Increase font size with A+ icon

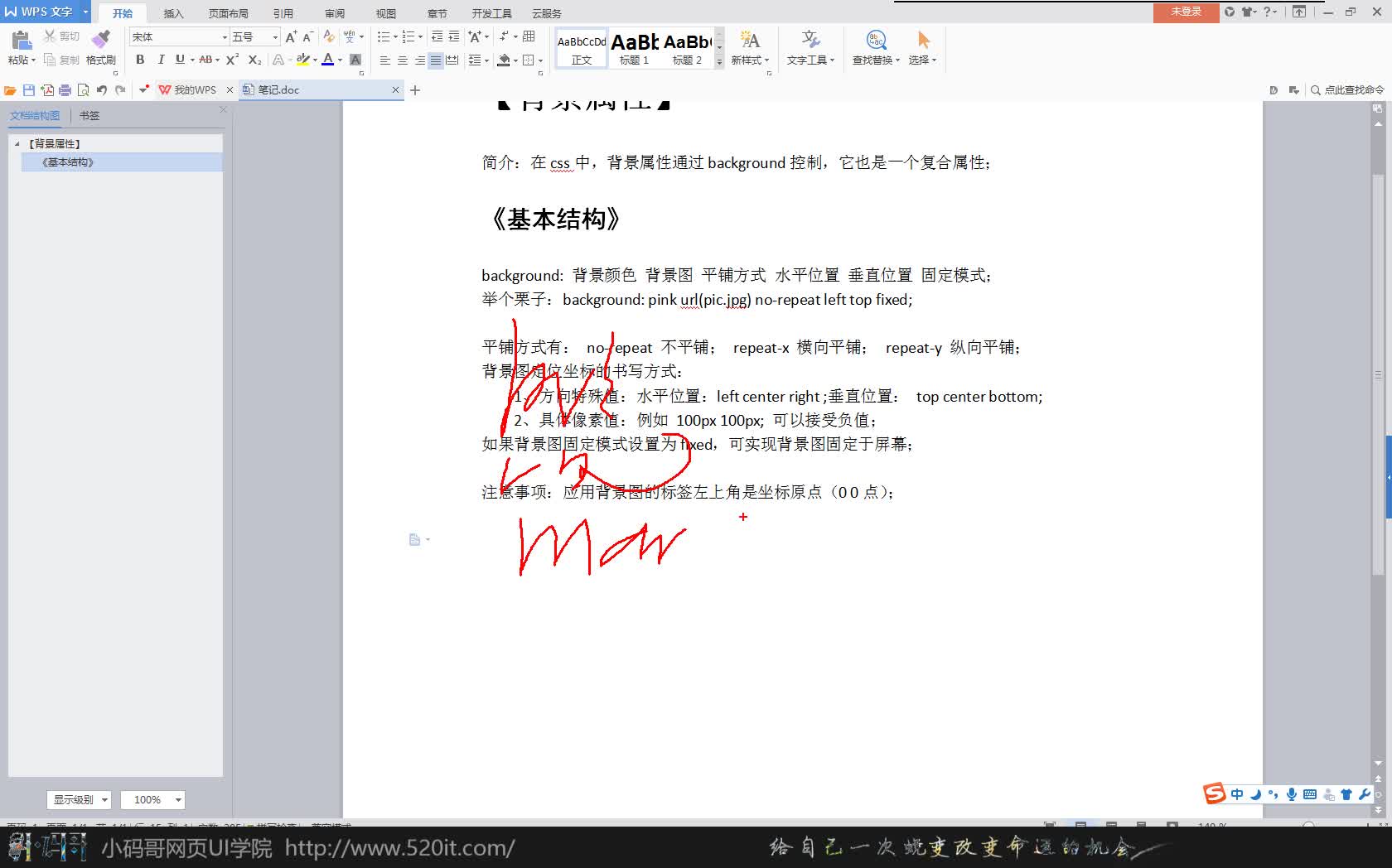tap(291, 36)
